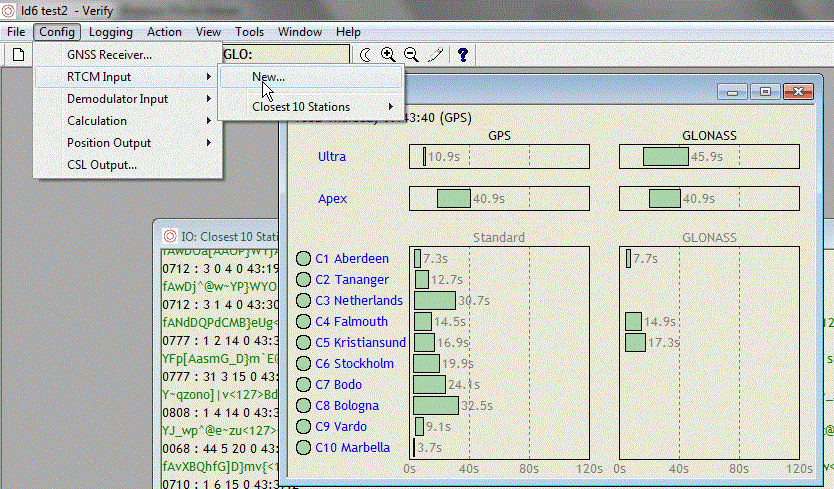This screenshot has width=834, height=489.
Task: Click C3 Netherlands status indicator circle
Action: pyautogui.click(x=303, y=301)
